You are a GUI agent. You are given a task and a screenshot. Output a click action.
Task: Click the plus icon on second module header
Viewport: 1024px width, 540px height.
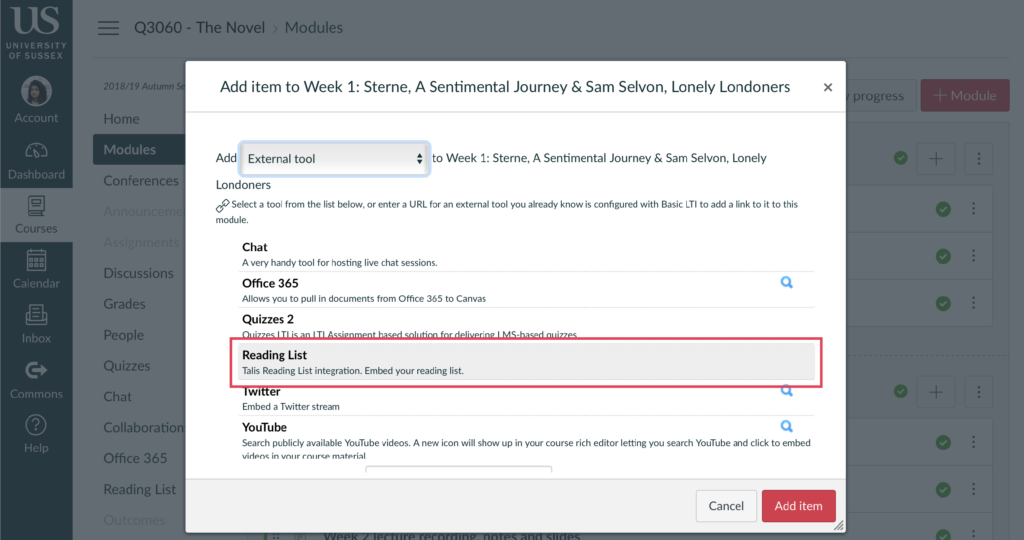(936, 392)
